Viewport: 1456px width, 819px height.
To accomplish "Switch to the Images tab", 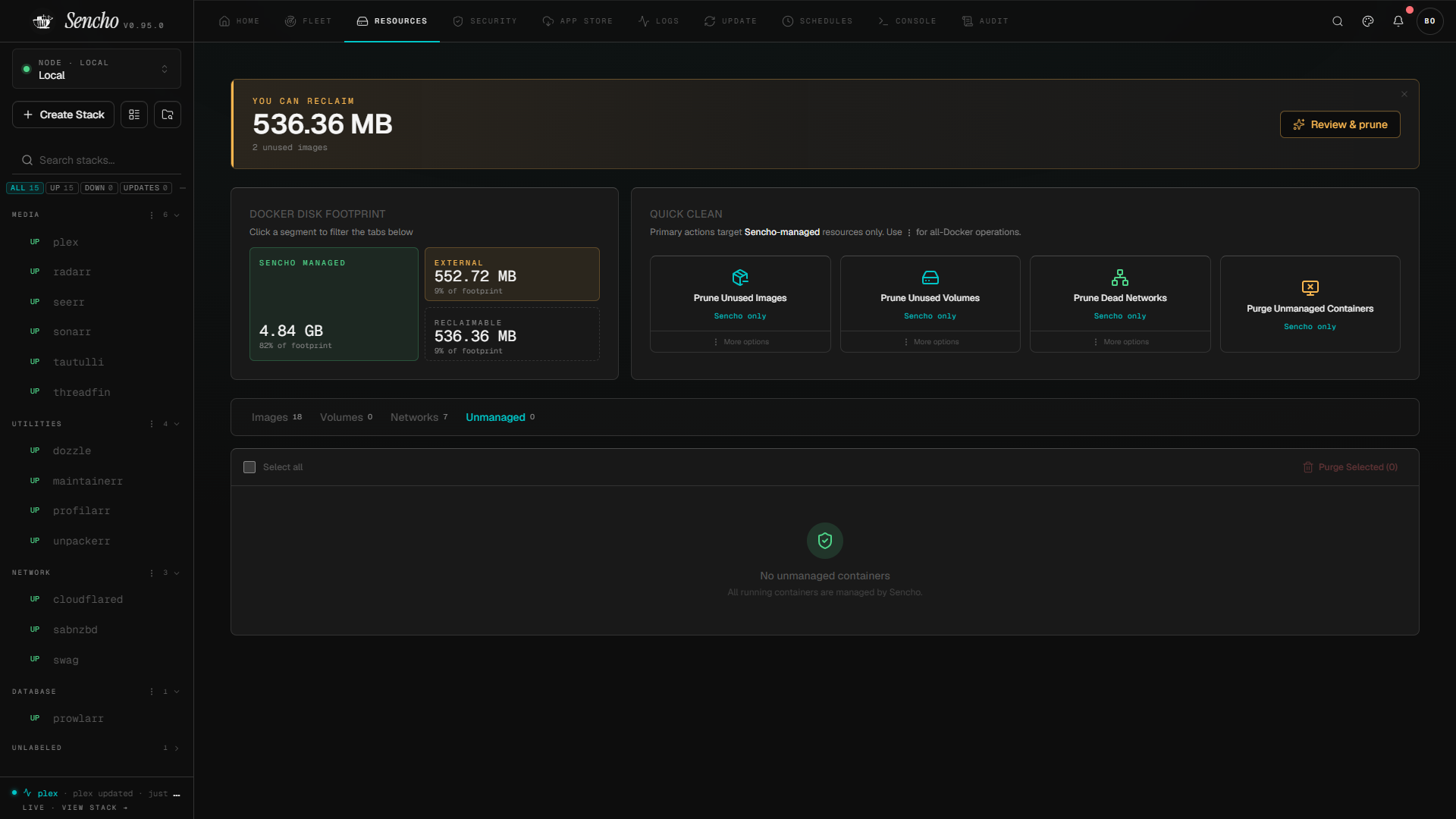I will click(276, 417).
